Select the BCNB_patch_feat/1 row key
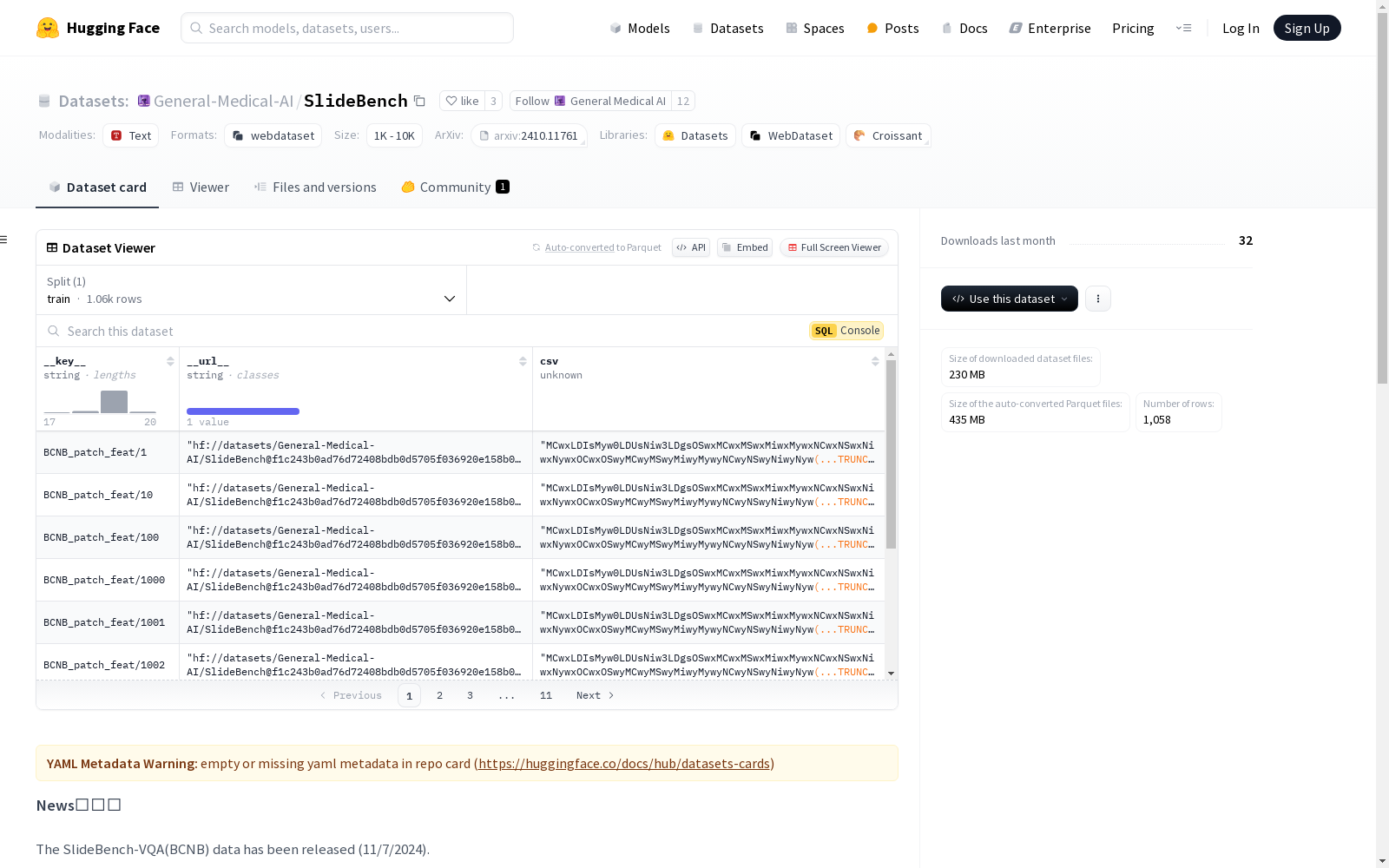Screen dimensions: 1389x868 (95, 452)
